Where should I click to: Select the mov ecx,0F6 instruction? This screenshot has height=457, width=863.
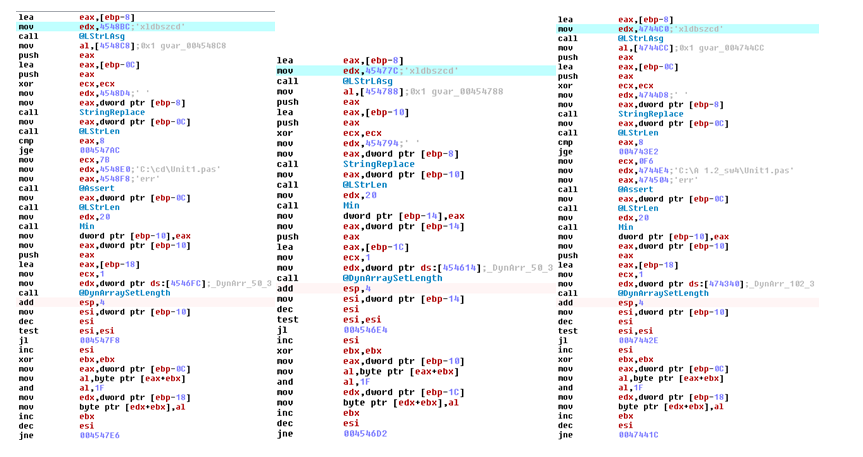[x=636, y=161]
